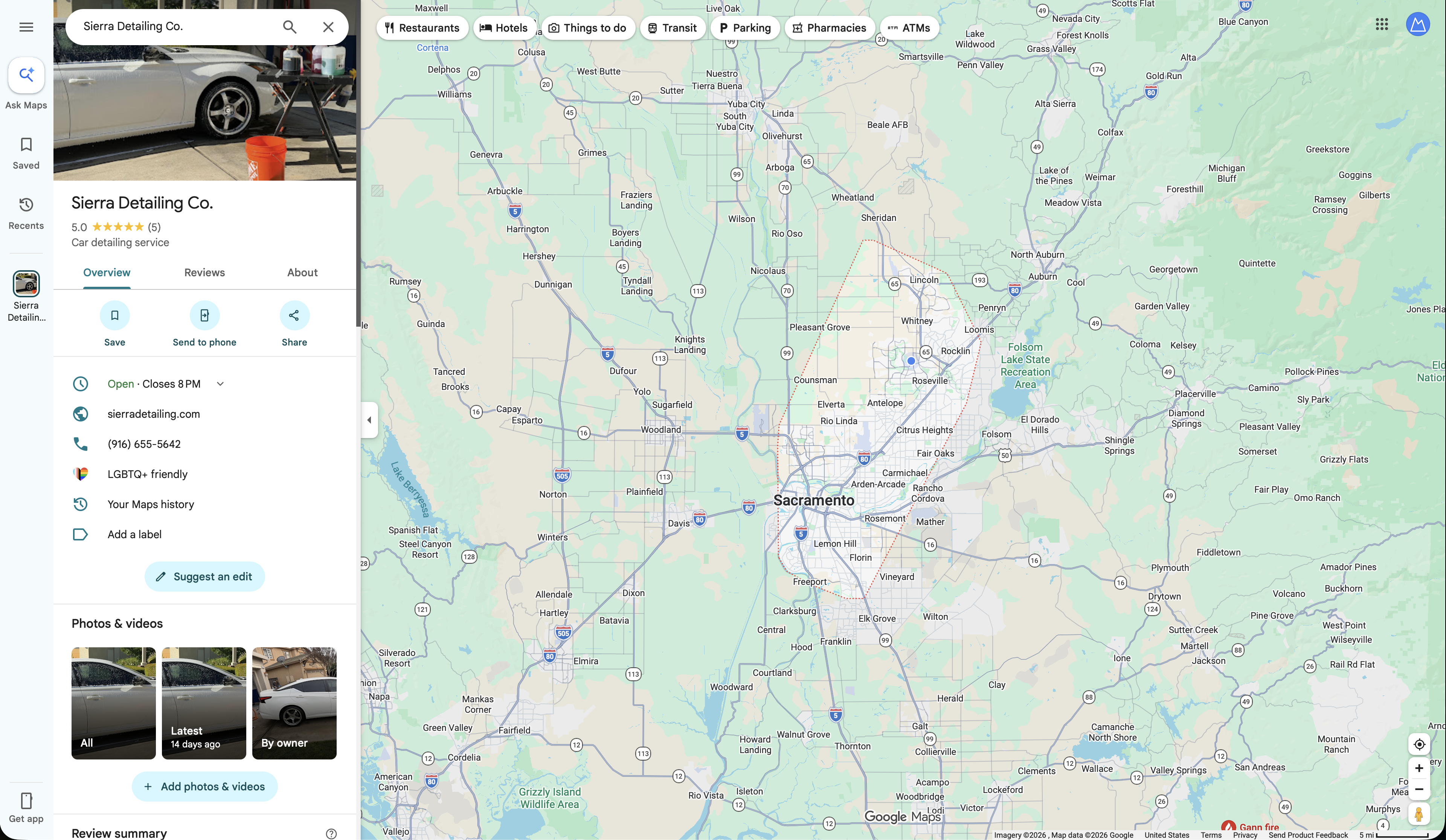The height and width of the screenshot is (840, 1446).
Task: Click the blue location dot near Roseville
Action: pyautogui.click(x=911, y=361)
